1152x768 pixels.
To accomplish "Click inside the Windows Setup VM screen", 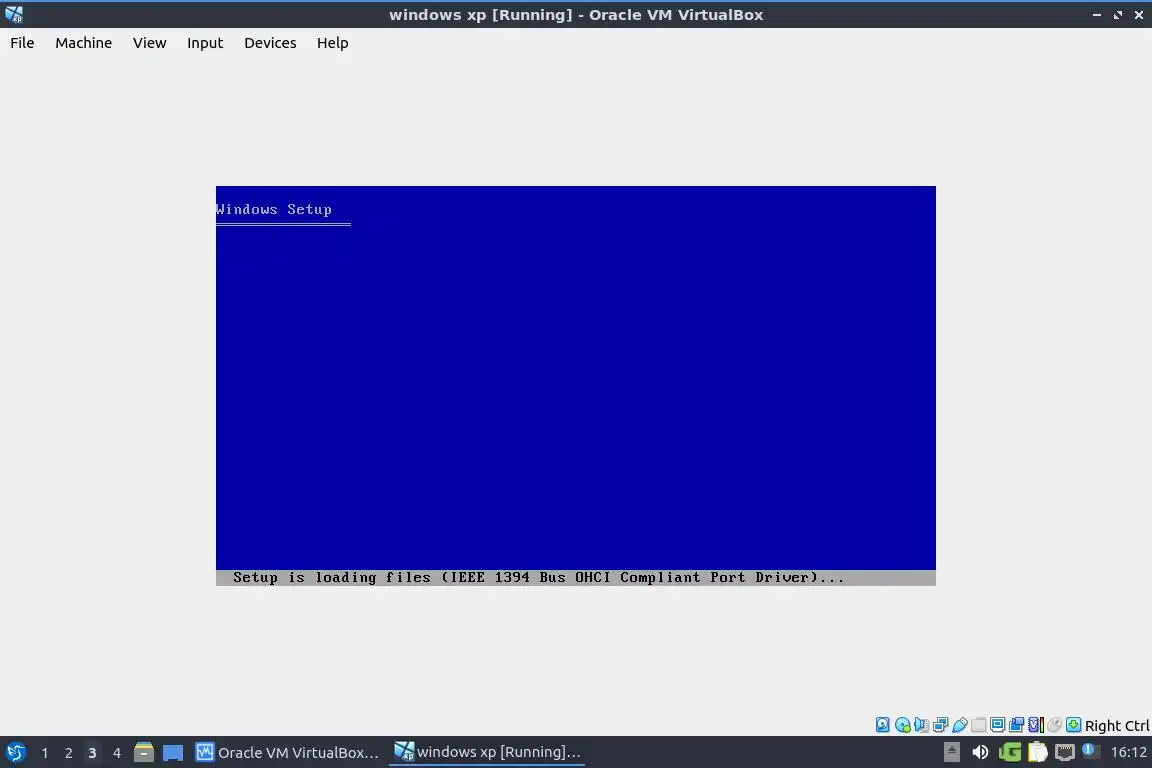I will 575,386.
